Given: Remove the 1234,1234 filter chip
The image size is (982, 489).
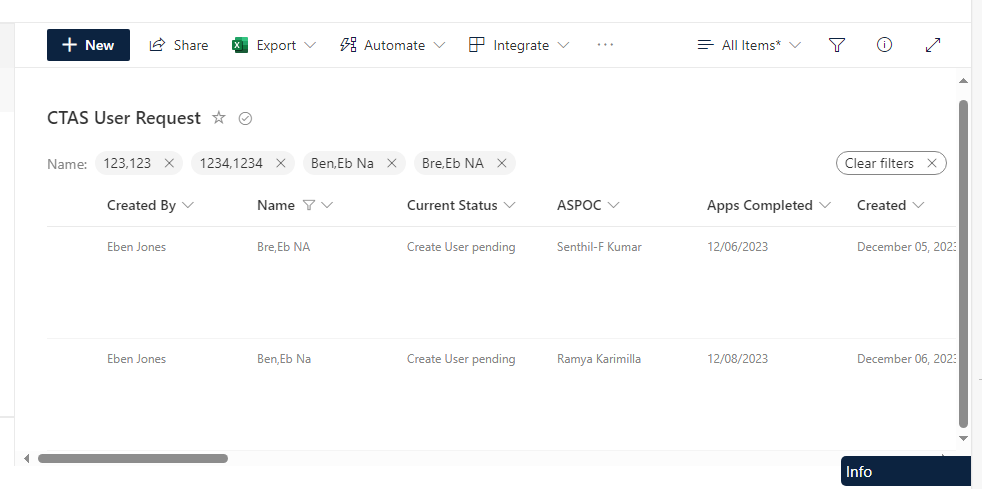Looking at the screenshot, I should coord(281,163).
